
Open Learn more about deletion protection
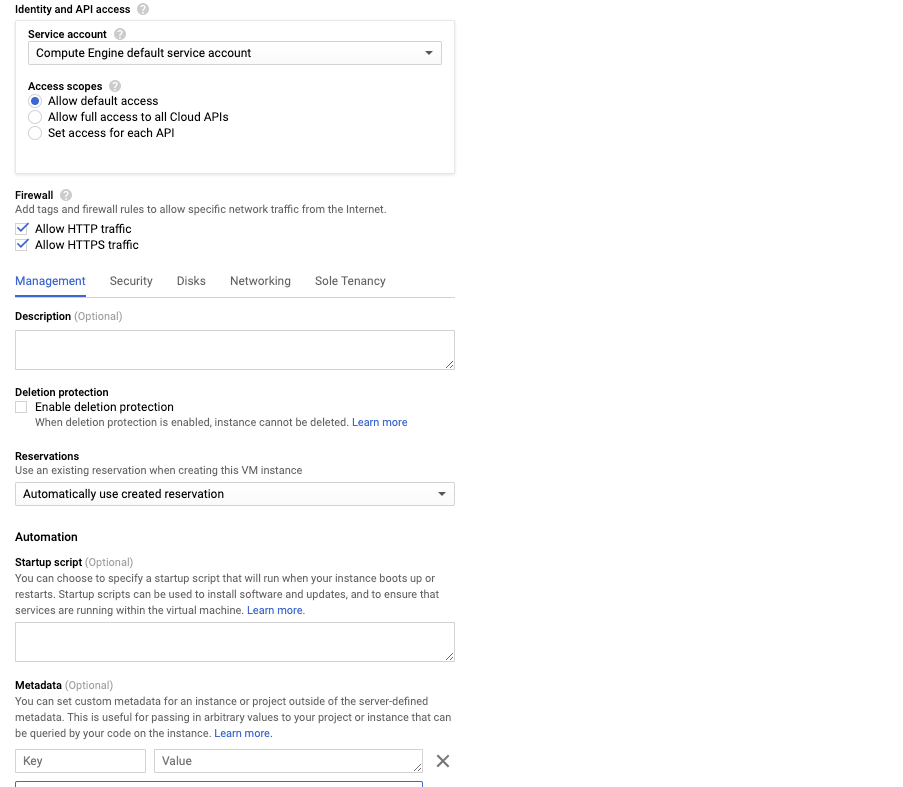(x=379, y=422)
